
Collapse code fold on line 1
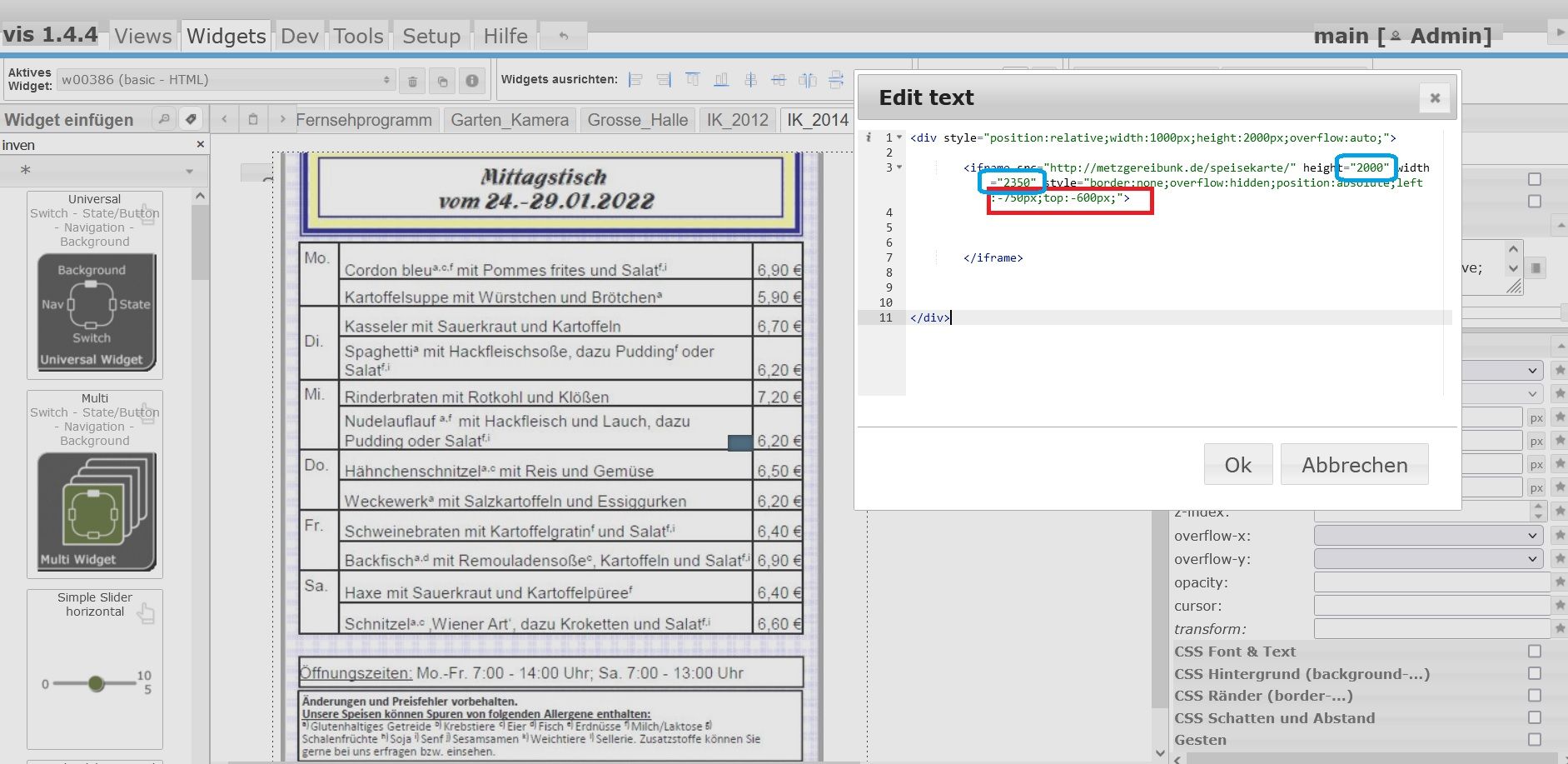[899, 137]
